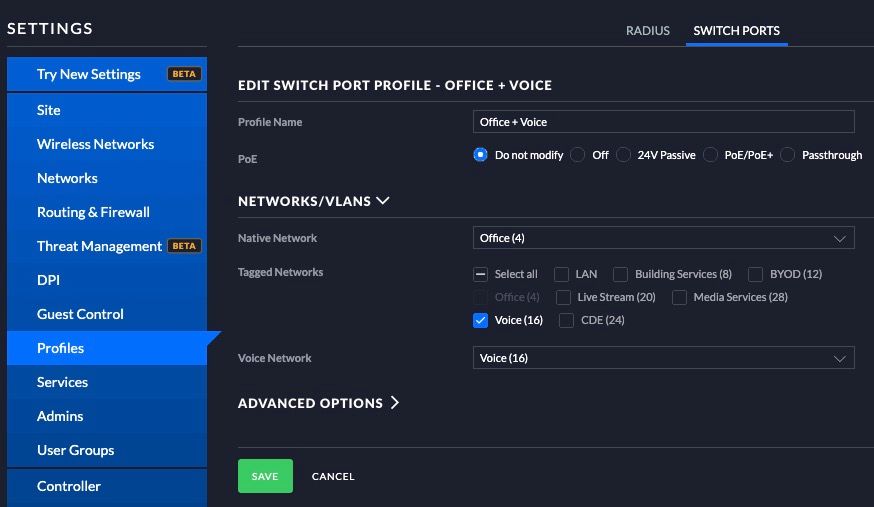Check the BYOD (12) tagged network
874x507 pixels.
(x=755, y=274)
